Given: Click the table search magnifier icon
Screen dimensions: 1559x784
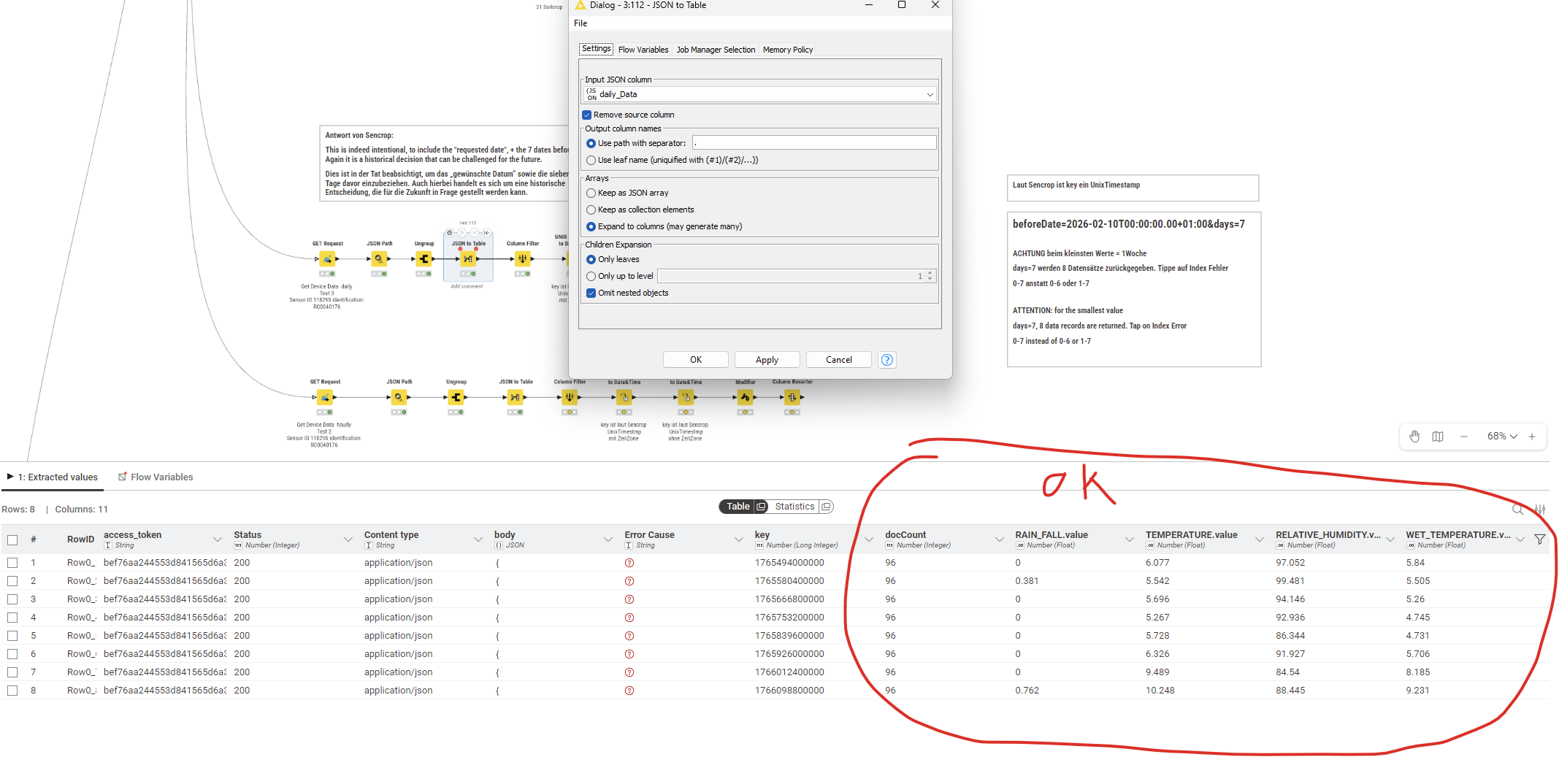Looking at the screenshot, I should pyautogui.click(x=1517, y=509).
